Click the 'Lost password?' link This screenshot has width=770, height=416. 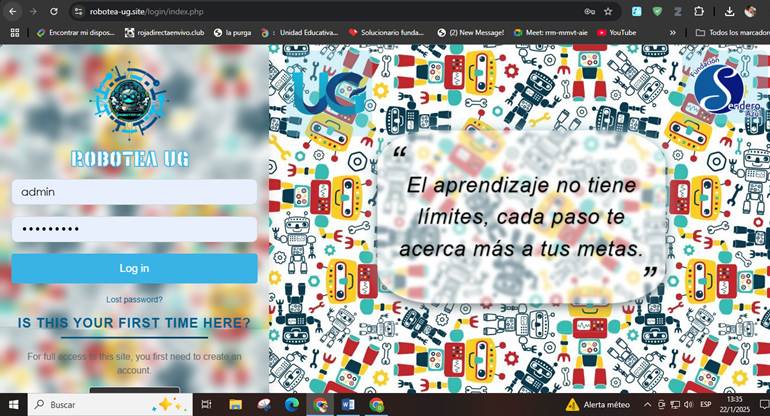coord(134,299)
